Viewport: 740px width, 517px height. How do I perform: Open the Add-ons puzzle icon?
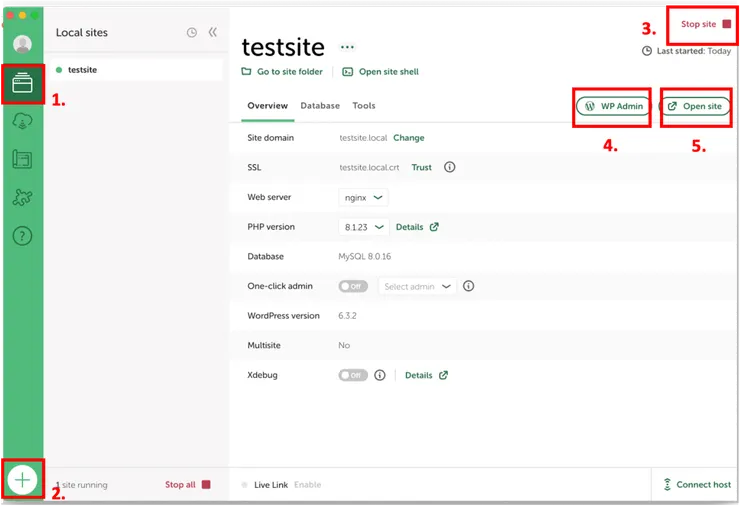click(x=22, y=197)
